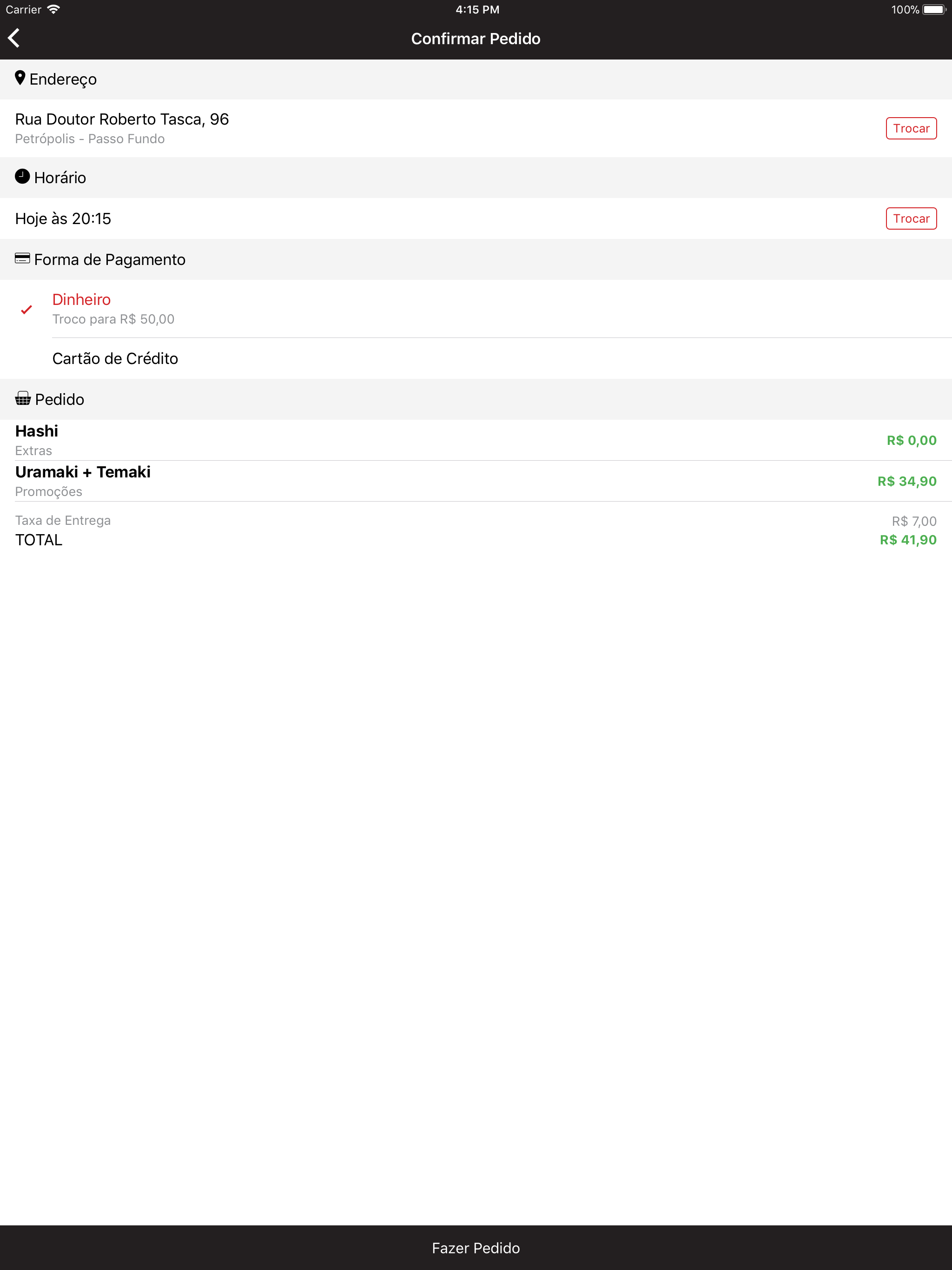This screenshot has width=952, height=1270.
Task: Click the Taxa de Entrega label
Action: 63,520
